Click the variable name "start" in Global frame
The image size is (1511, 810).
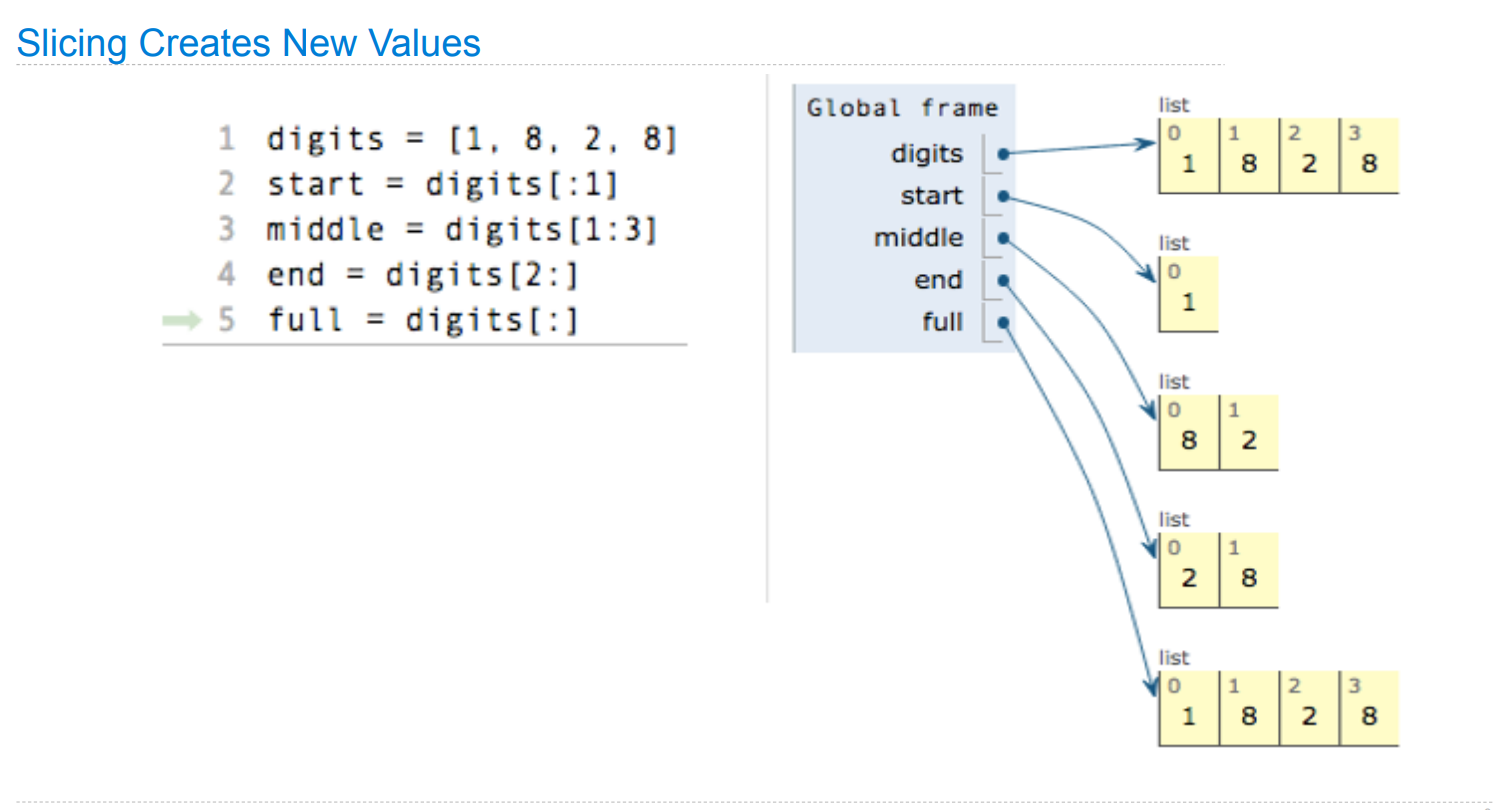pos(932,195)
